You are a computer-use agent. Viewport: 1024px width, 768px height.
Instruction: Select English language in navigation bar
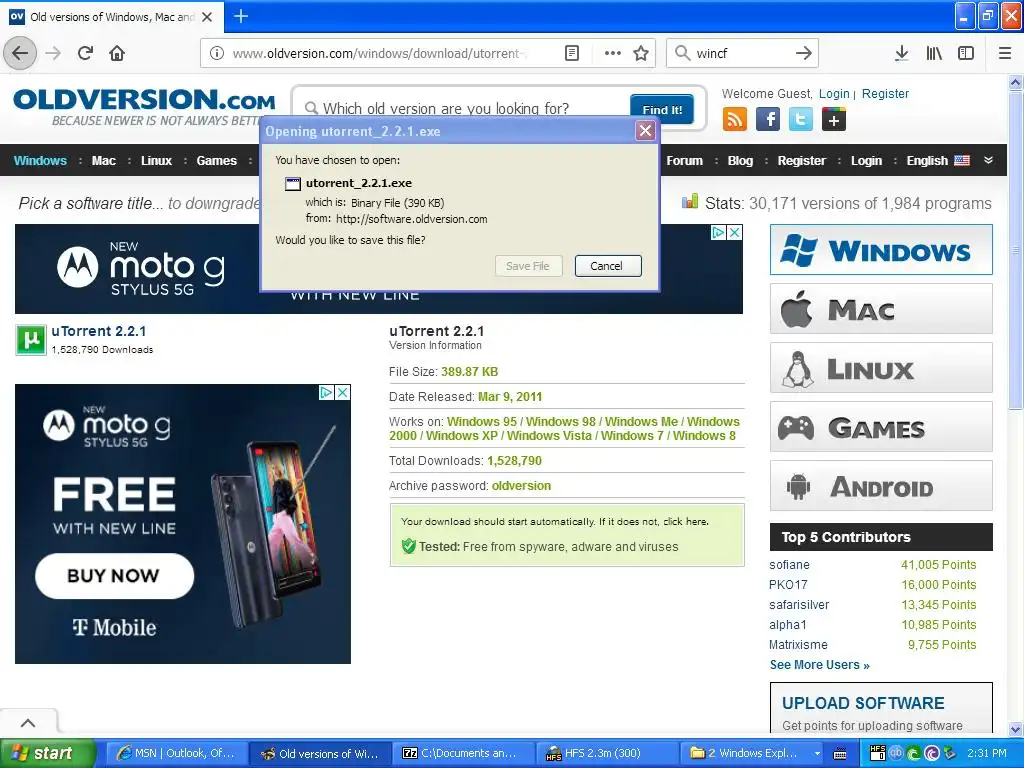pyautogui.click(x=938, y=161)
